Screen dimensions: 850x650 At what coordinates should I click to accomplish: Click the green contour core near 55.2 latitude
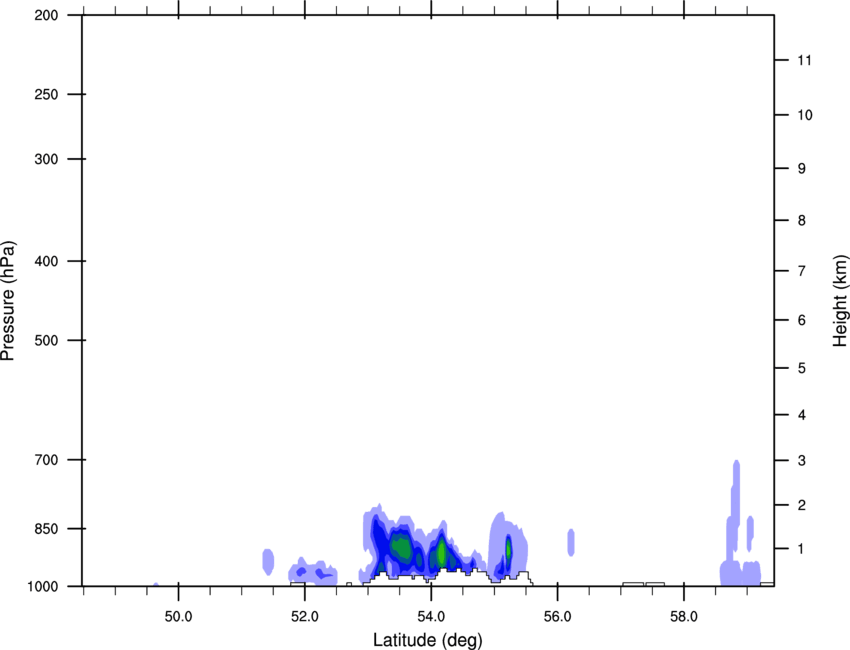[508, 549]
